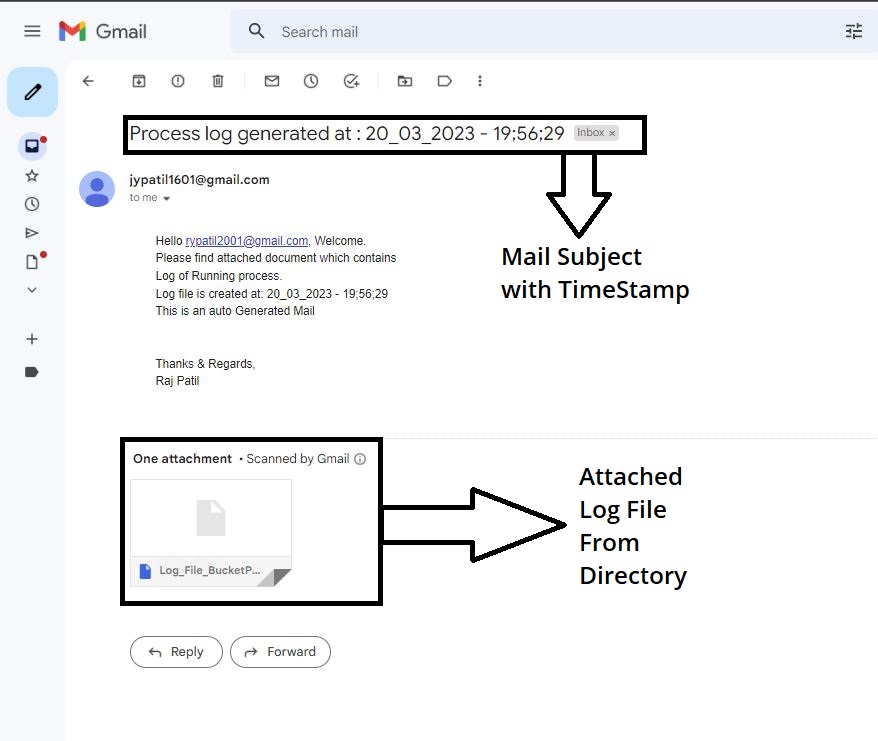Viewport: 878px width, 741px height.
Task: Click the Compose pencil button
Action: 32,92
